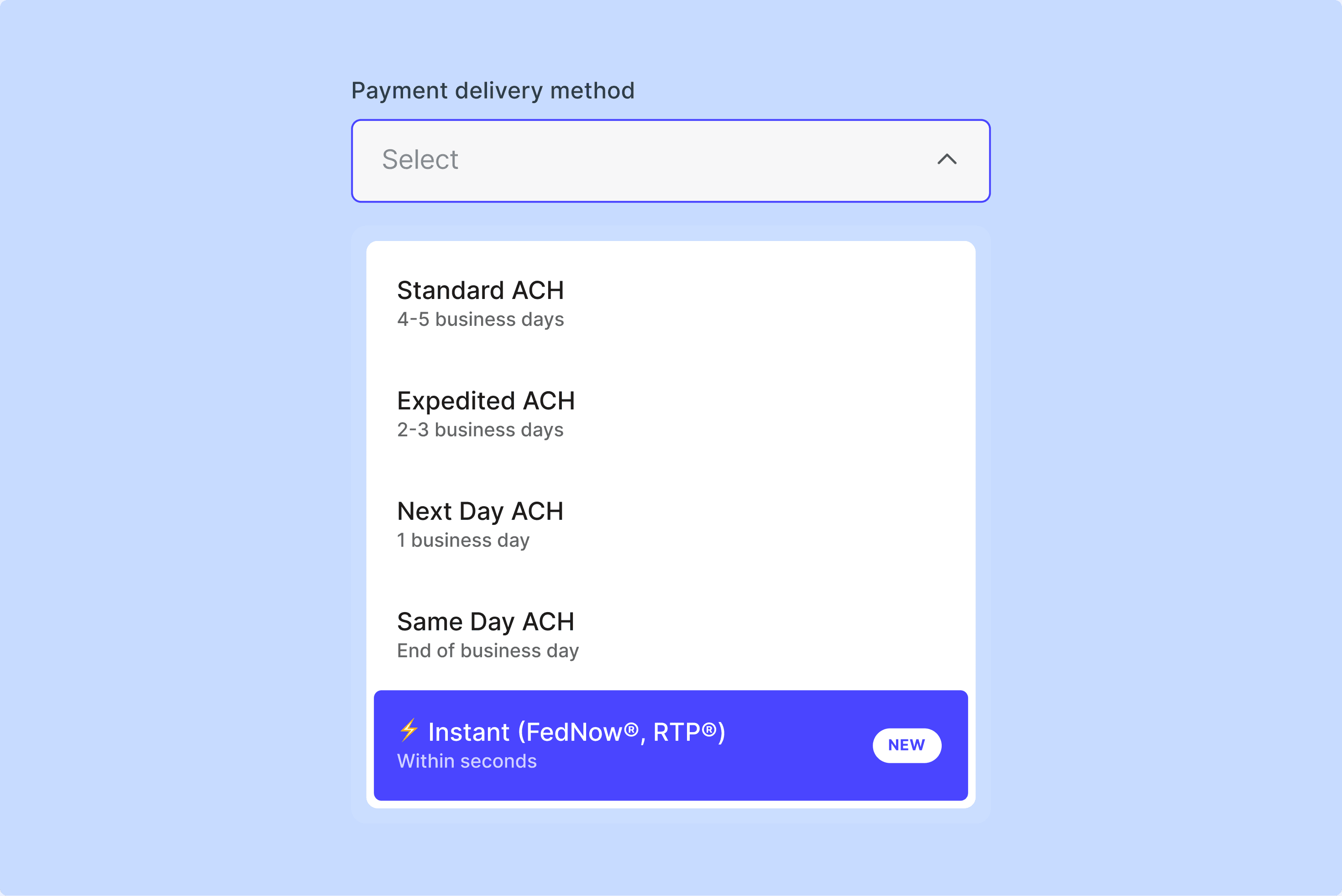Select the Instant (FedNow, RTP) option
Screen dimensions: 1342x896
[629, 745]
